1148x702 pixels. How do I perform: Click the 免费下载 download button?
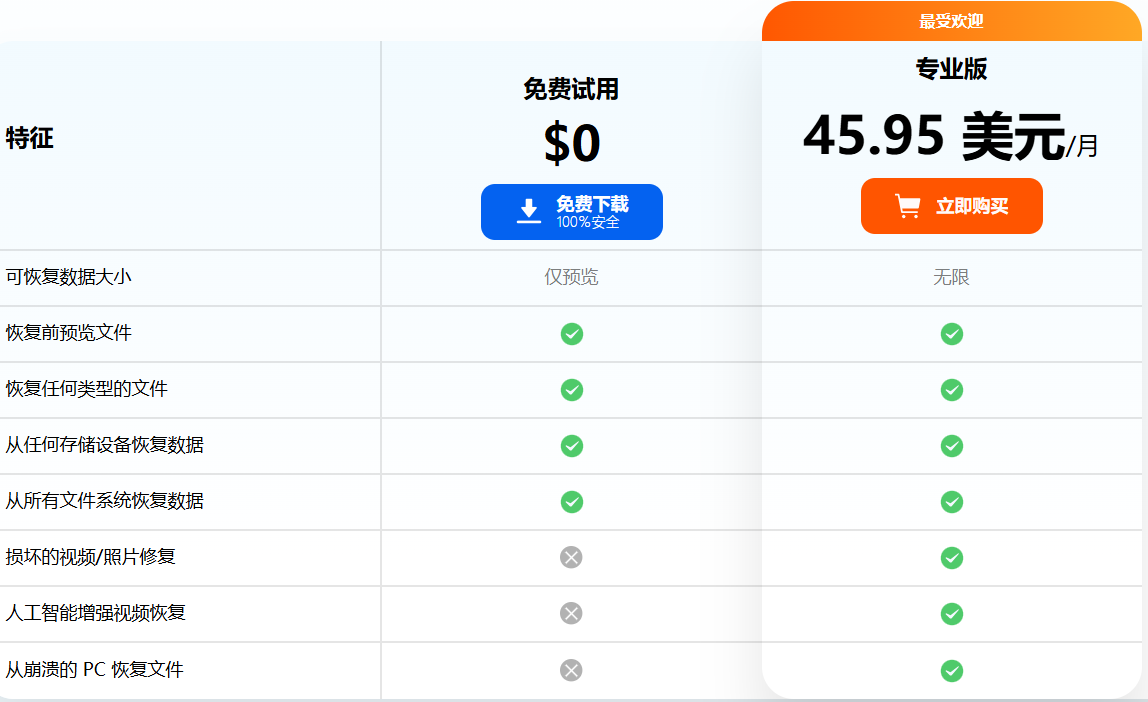572,212
